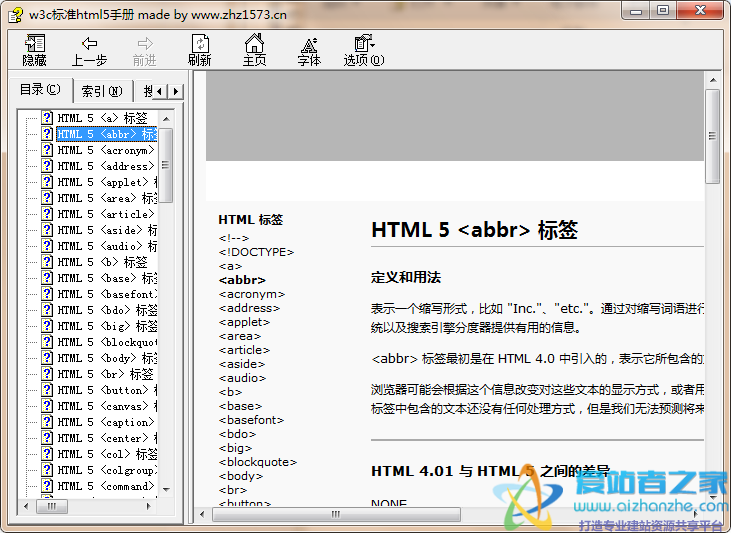731x533 pixels.
Task: Click the help page icon beside HTML 5 <base>
Action: [47, 277]
